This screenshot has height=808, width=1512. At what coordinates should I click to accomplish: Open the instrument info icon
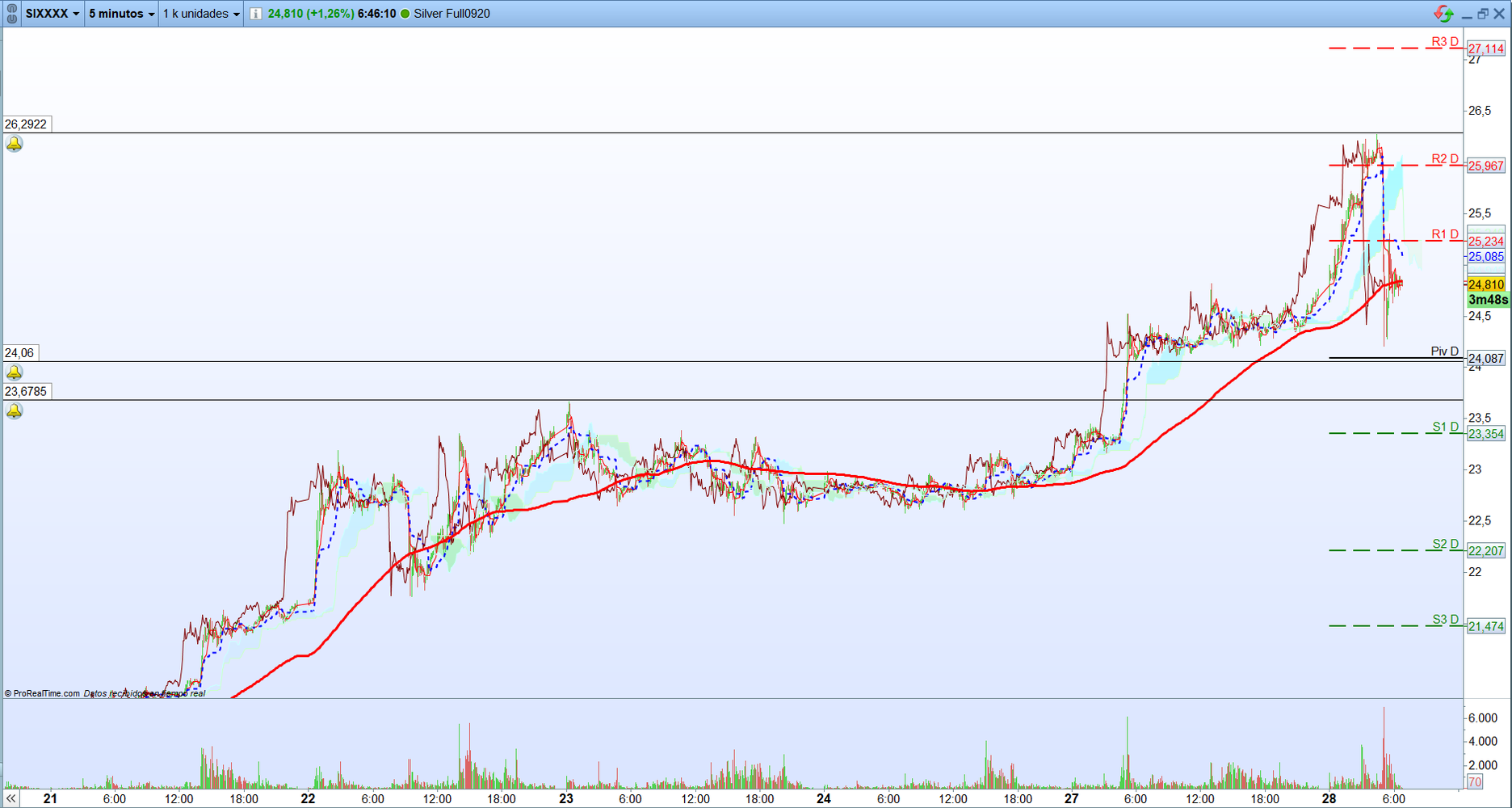pyautogui.click(x=255, y=14)
